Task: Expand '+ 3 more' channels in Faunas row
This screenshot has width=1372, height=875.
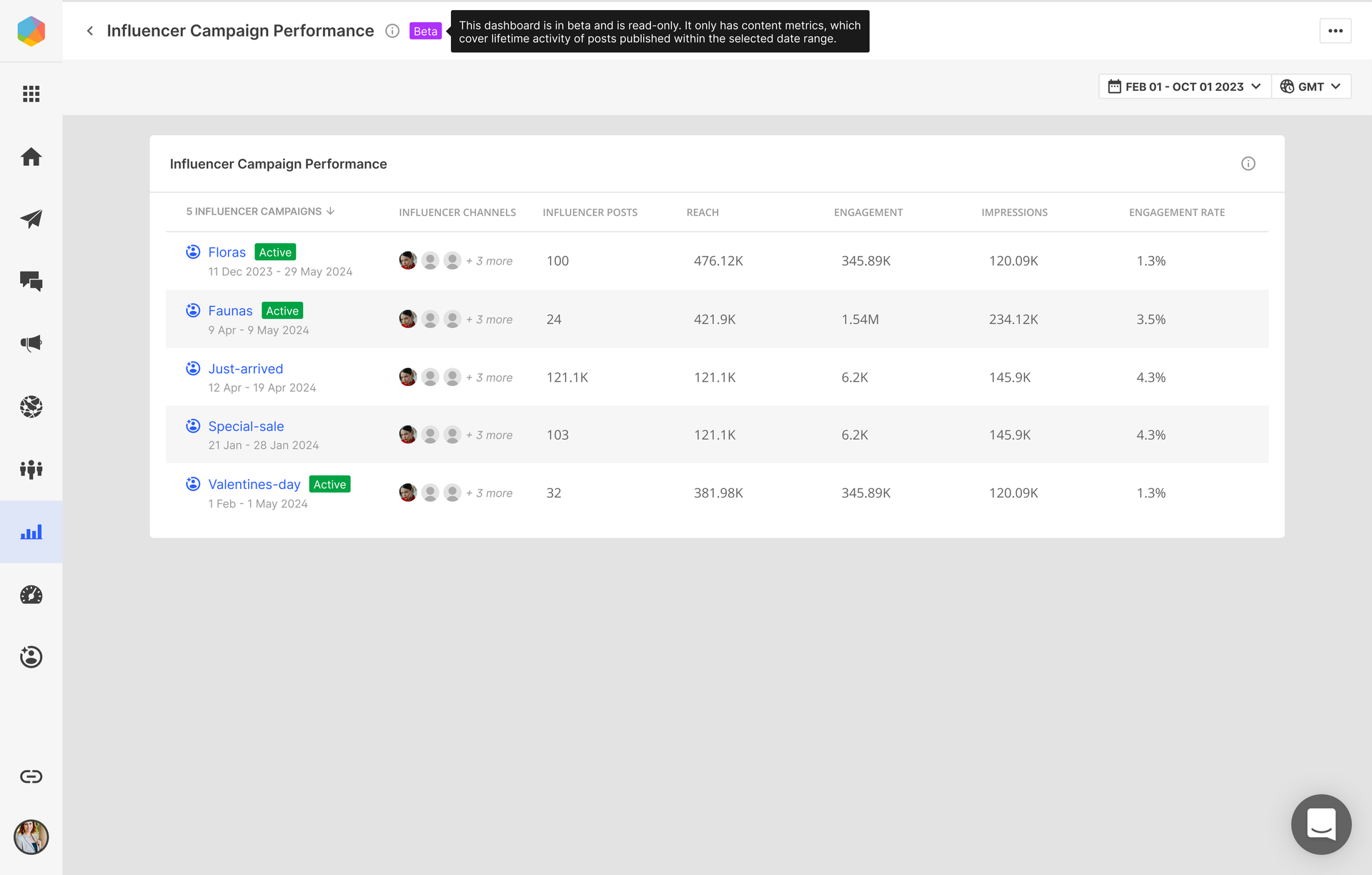Action: click(x=489, y=320)
